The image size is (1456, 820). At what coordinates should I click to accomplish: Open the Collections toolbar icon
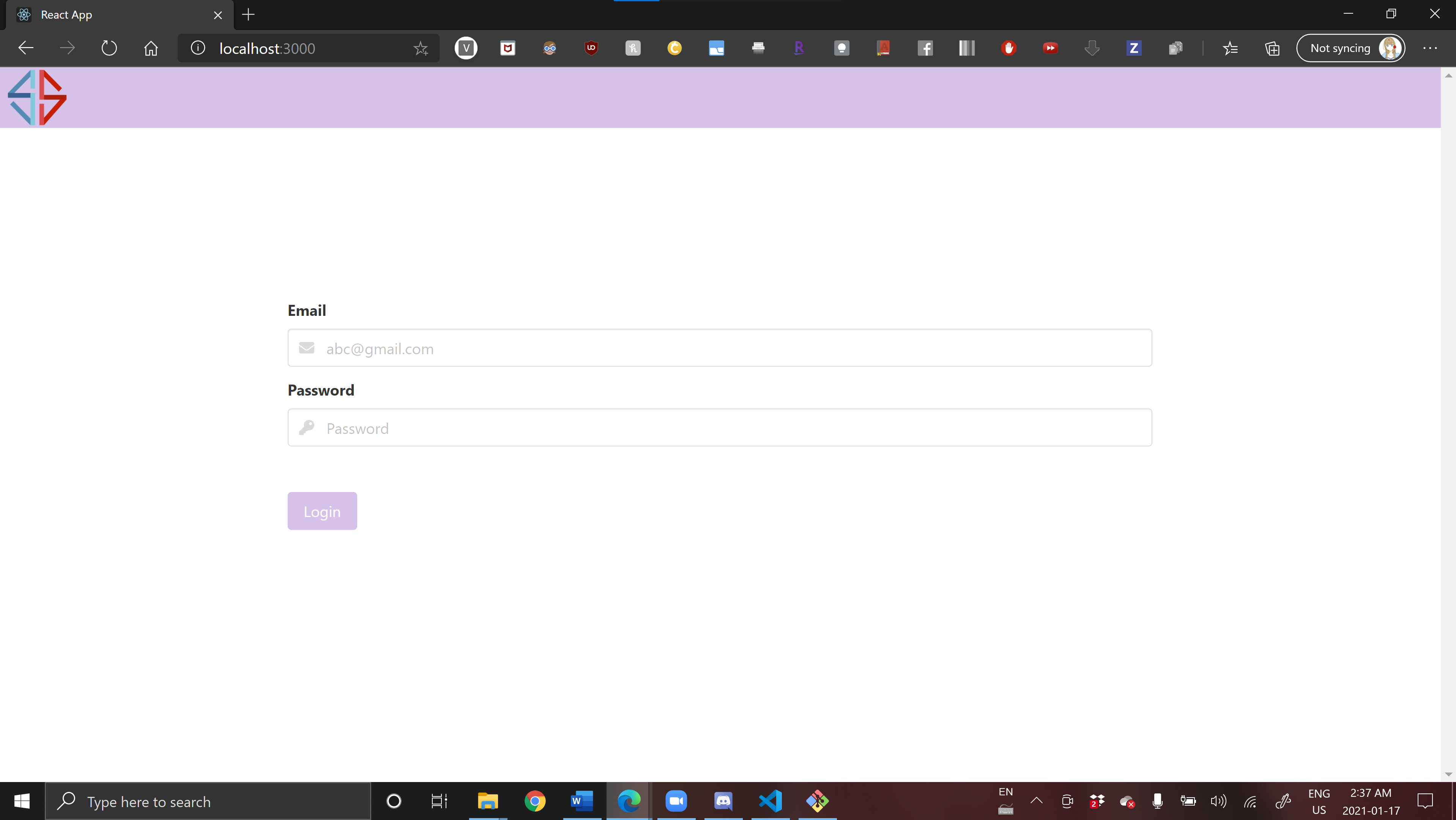click(1272, 49)
